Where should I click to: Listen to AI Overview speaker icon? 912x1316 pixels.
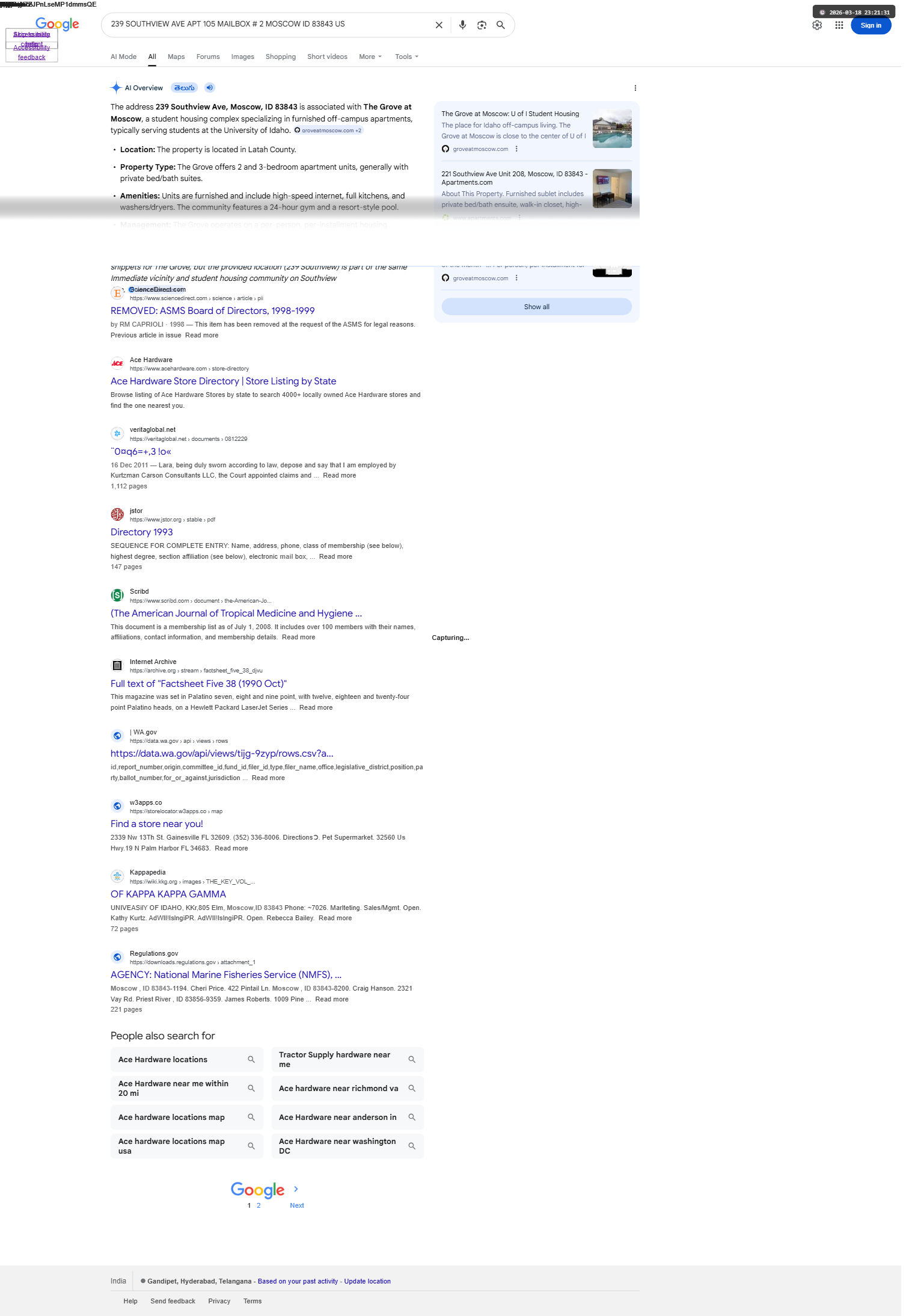pyautogui.click(x=209, y=88)
